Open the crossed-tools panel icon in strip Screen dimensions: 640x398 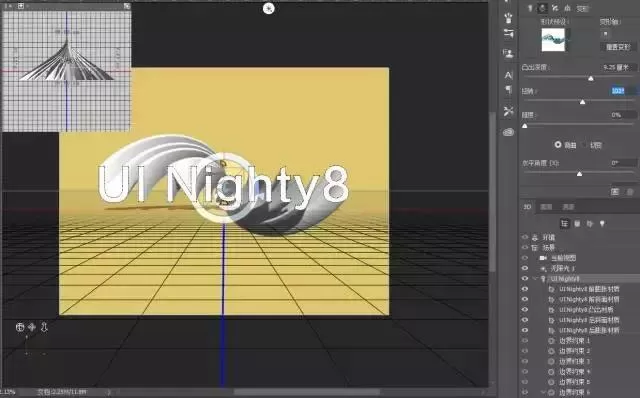[x=508, y=111]
